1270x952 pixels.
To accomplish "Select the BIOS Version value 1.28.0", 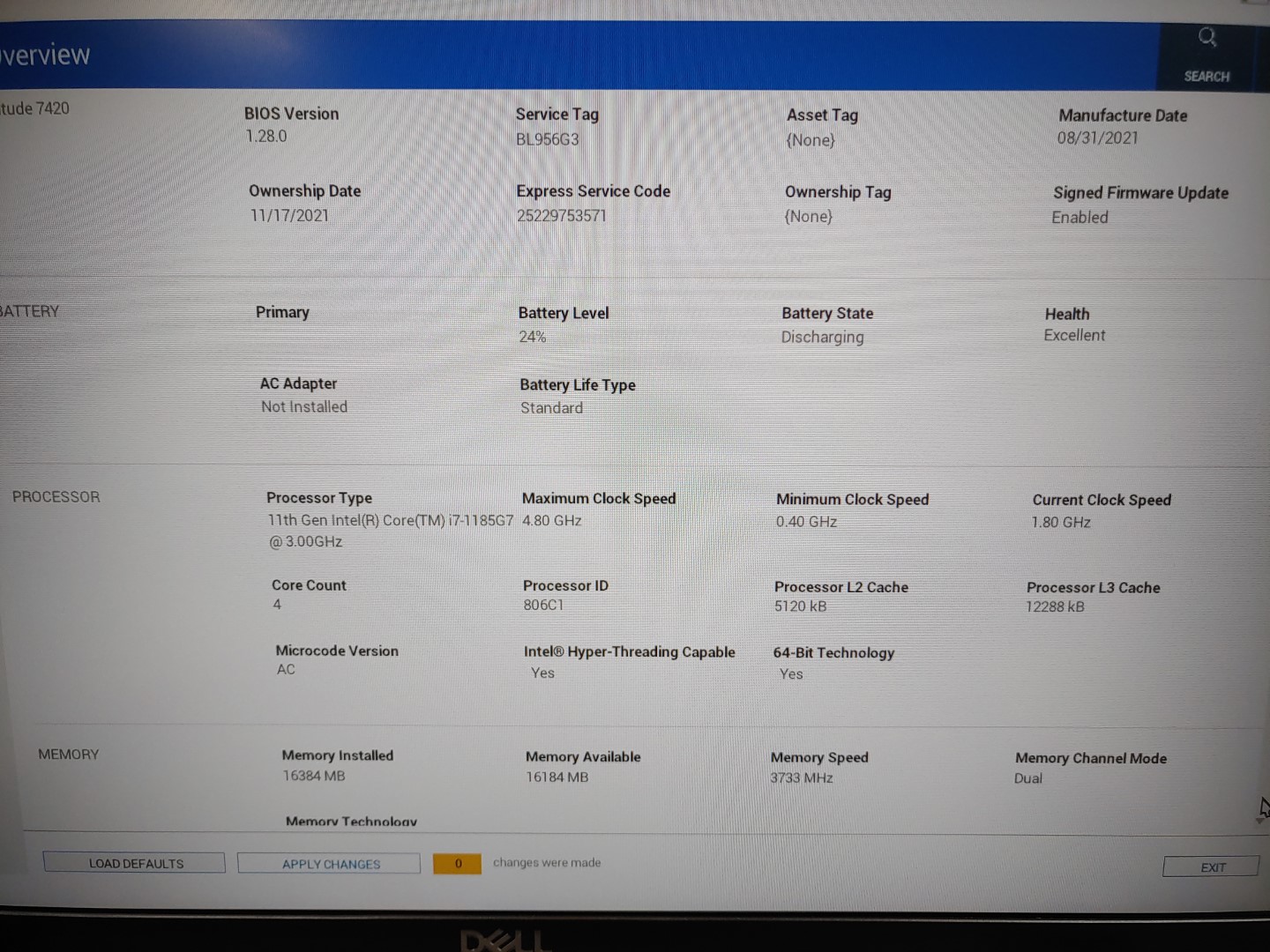I will coord(266,137).
